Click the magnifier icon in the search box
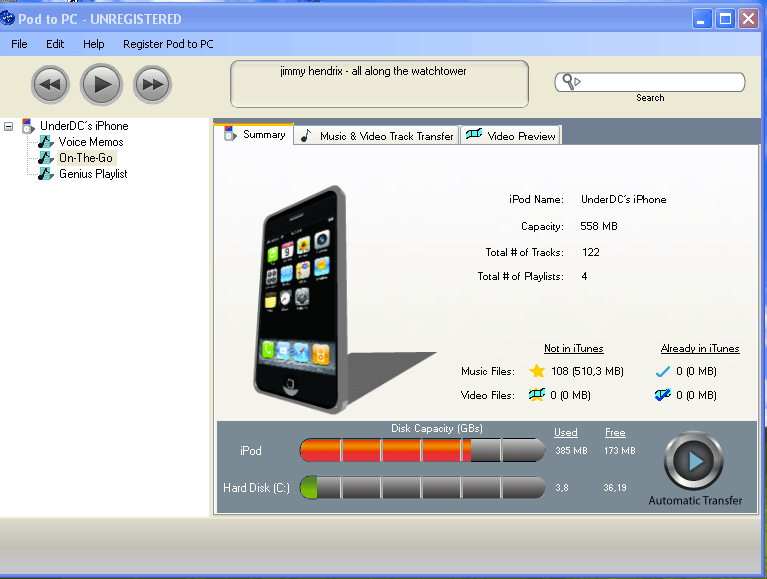The width and height of the screenshot is (767, 579). pos(570,81)
